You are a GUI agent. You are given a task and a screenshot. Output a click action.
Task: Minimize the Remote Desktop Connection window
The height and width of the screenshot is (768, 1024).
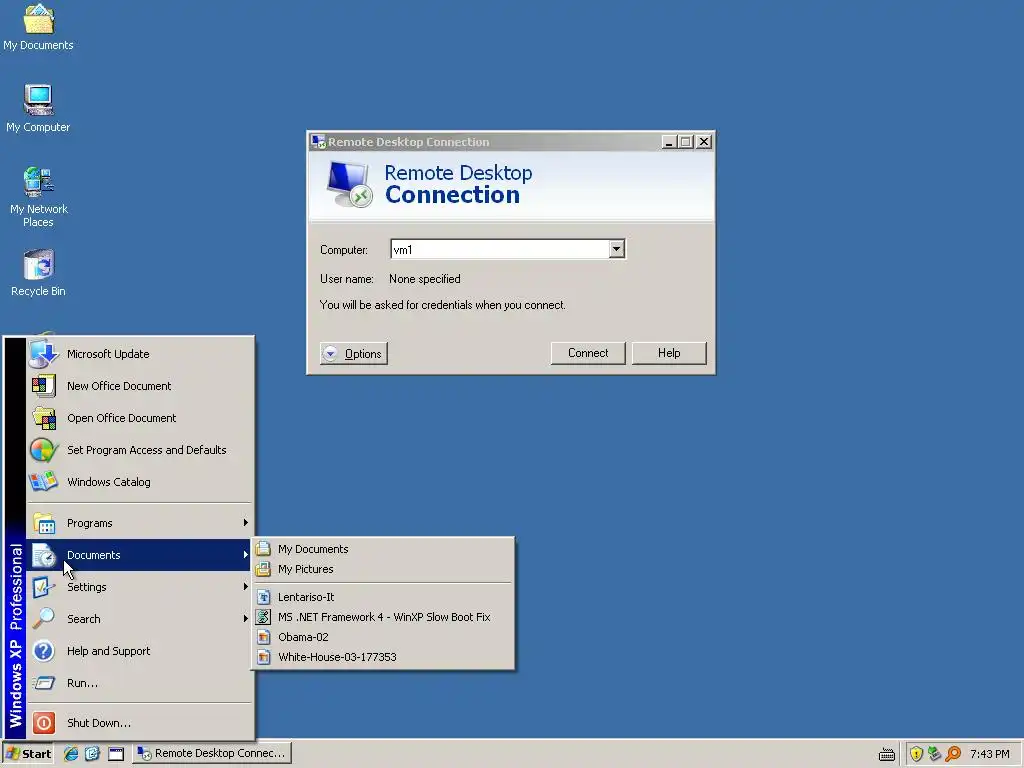click(668, 142)
